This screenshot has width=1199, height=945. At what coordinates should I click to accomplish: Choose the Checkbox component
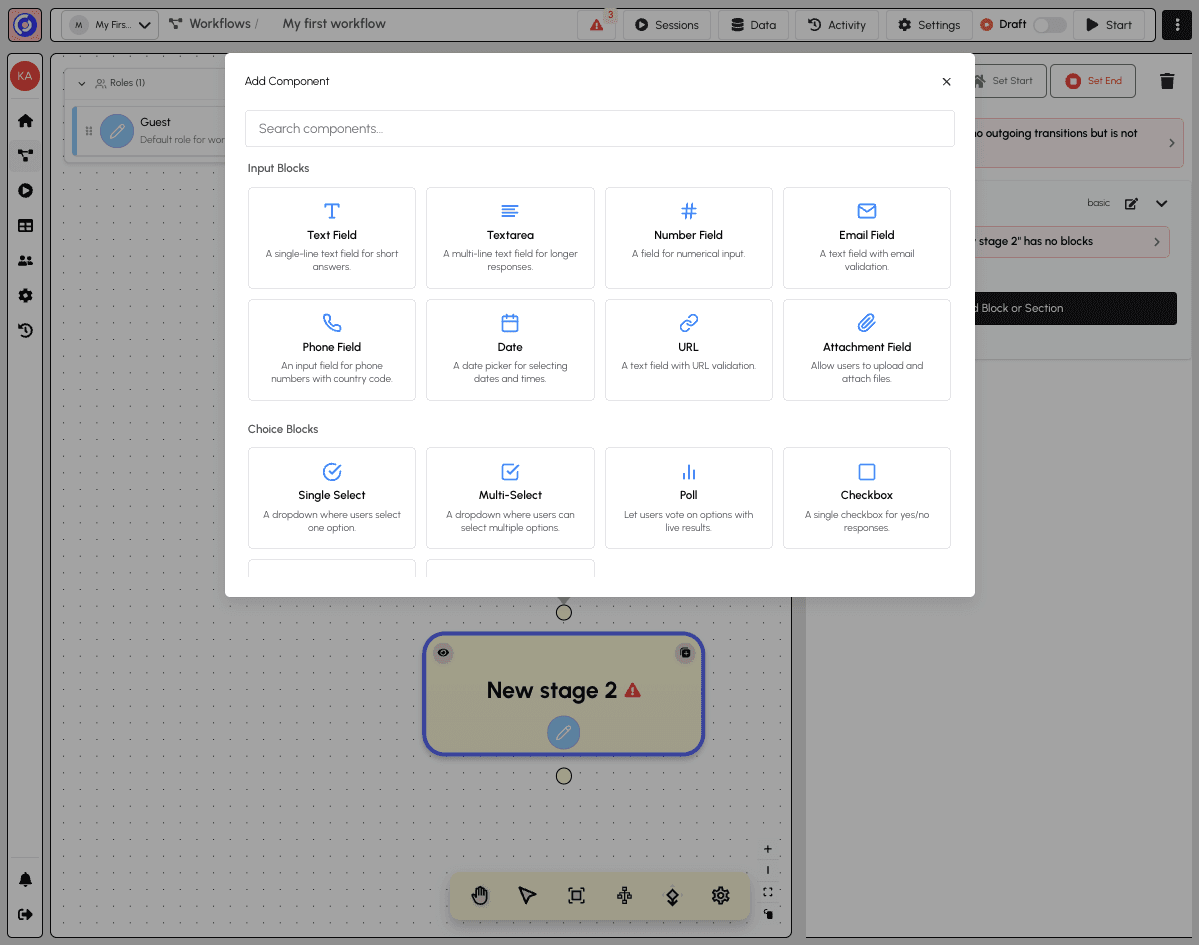[x=866, y=497]
